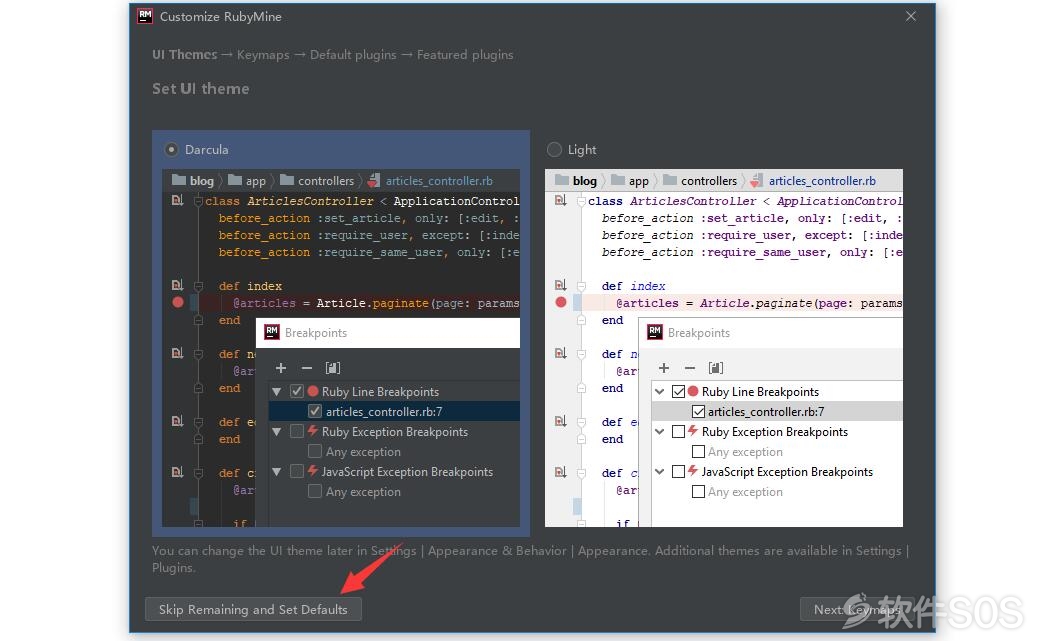
Task: Toggle Any exception checkbox under Ruby Exception, Darcula
Action: pos(315,451)
